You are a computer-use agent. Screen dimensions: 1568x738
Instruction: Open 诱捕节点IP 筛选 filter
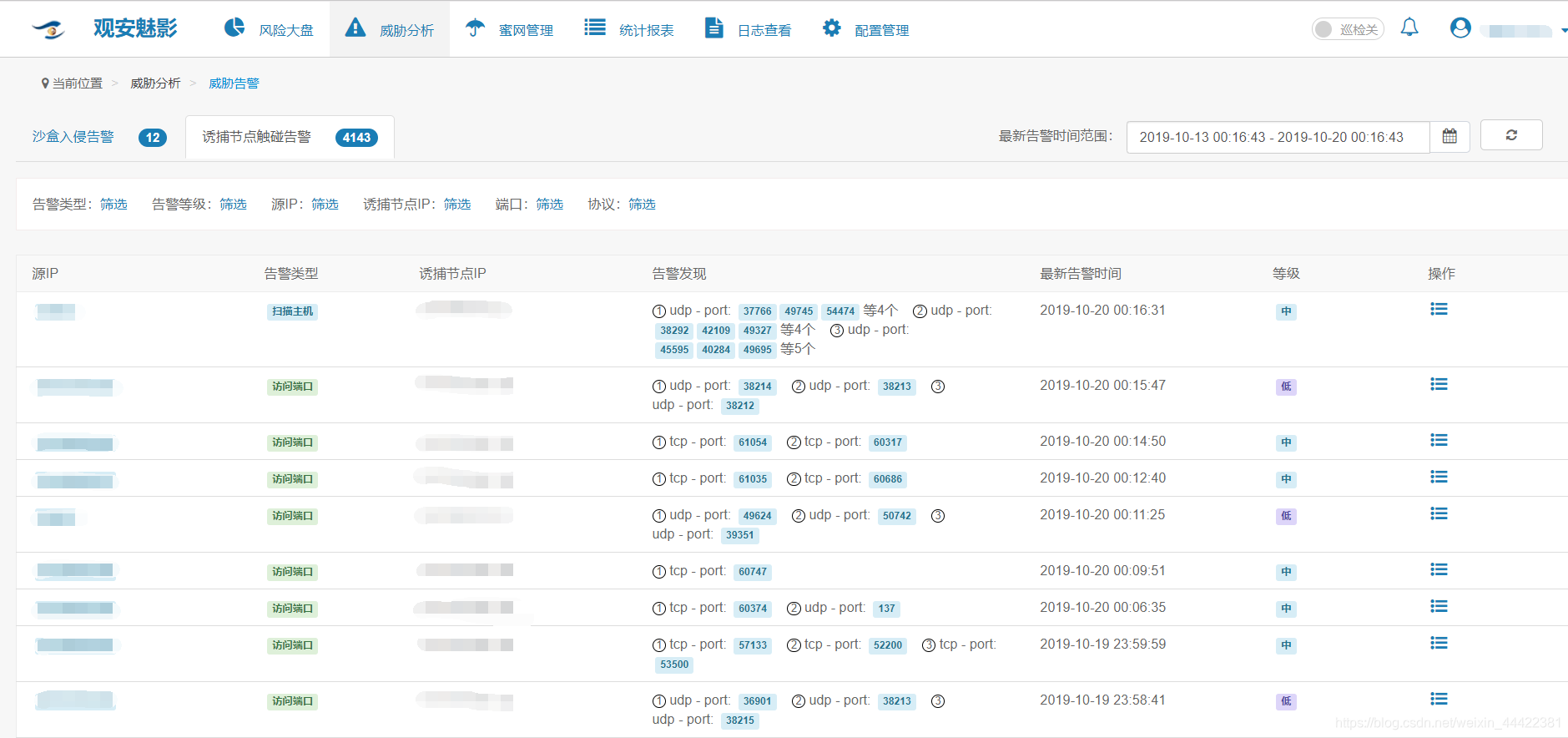click(x=457, y=205)
